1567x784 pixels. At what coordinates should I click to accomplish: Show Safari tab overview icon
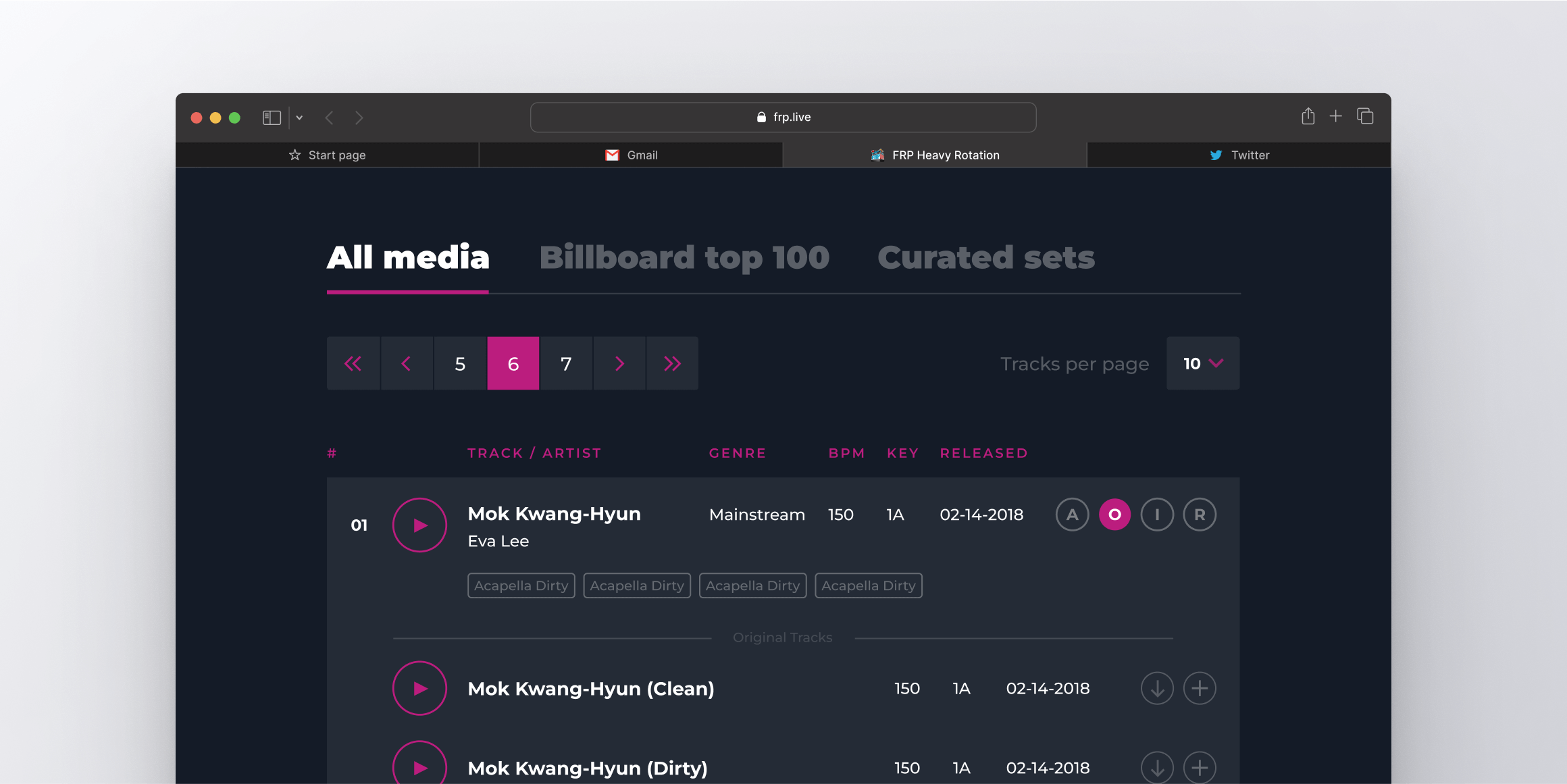click(x=1365, y=117)
